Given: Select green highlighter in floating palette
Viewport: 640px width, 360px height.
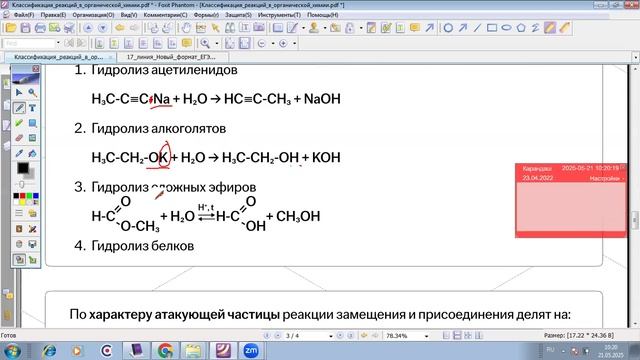Looking at the screenshot, I should pos(19,123).
